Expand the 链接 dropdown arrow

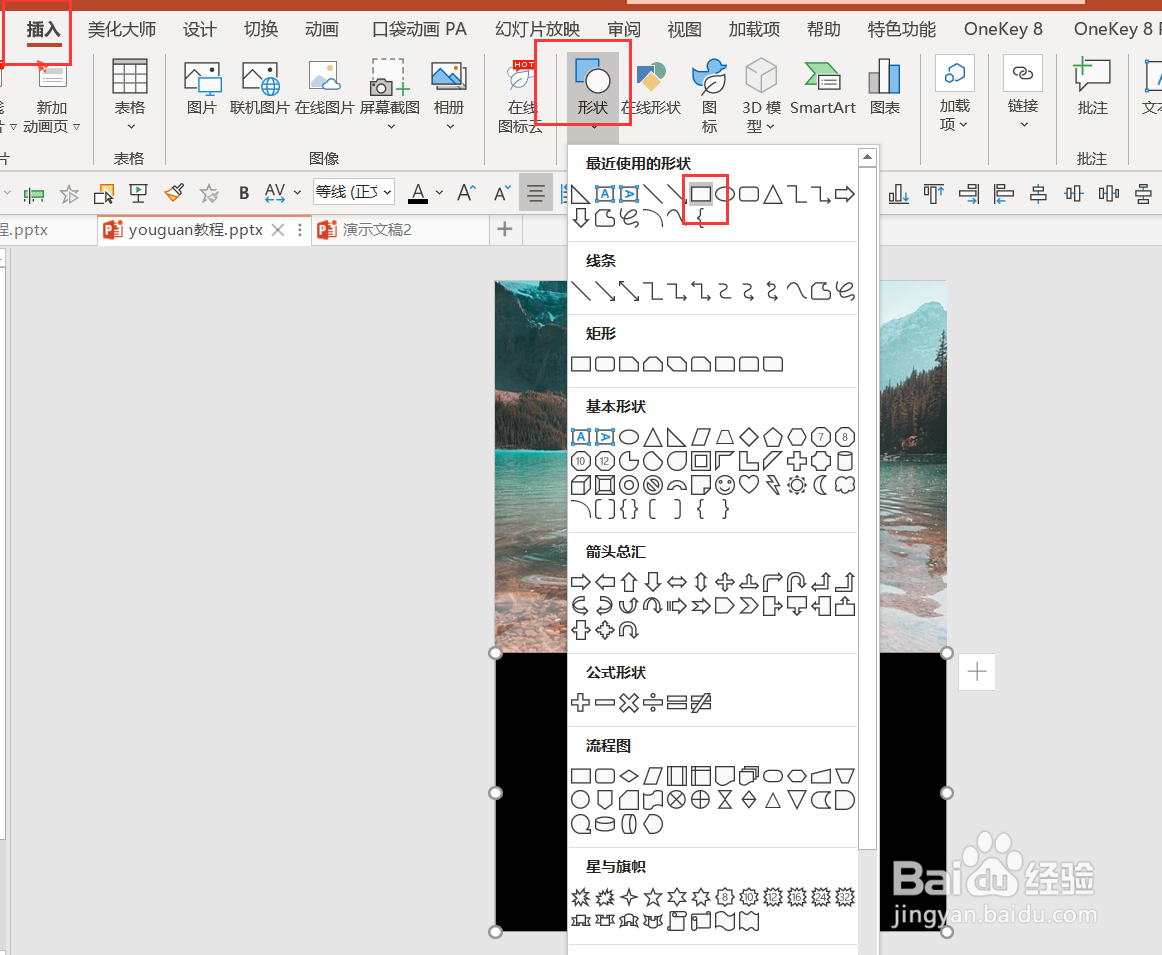pyautogui.click(x=1023, y=124)
